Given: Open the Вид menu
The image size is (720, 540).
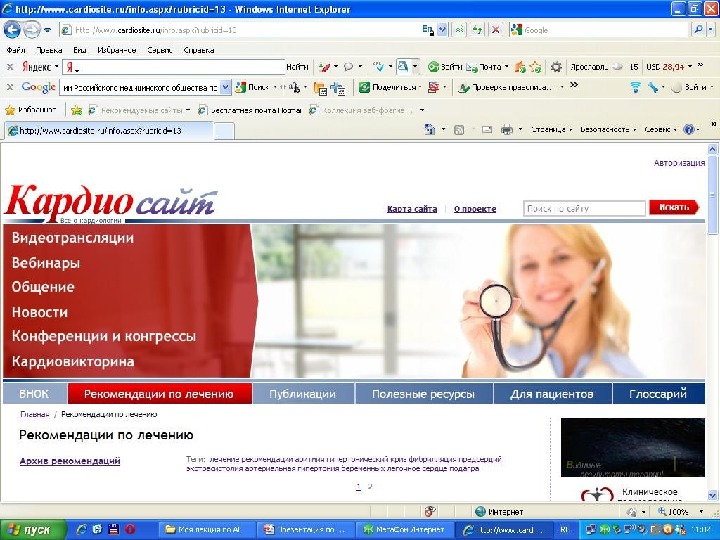Looking at the screenshot, I should coord(80,50).
